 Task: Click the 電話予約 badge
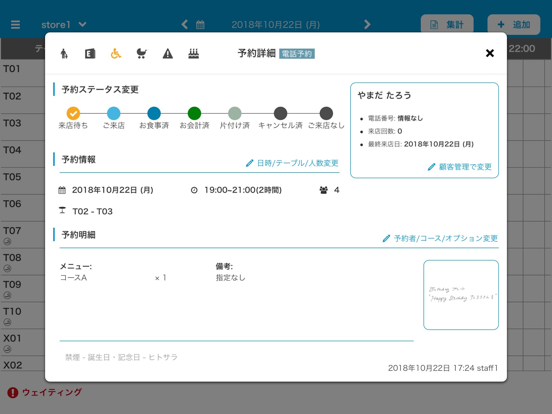pyautogui.click(x=297, y=54)
